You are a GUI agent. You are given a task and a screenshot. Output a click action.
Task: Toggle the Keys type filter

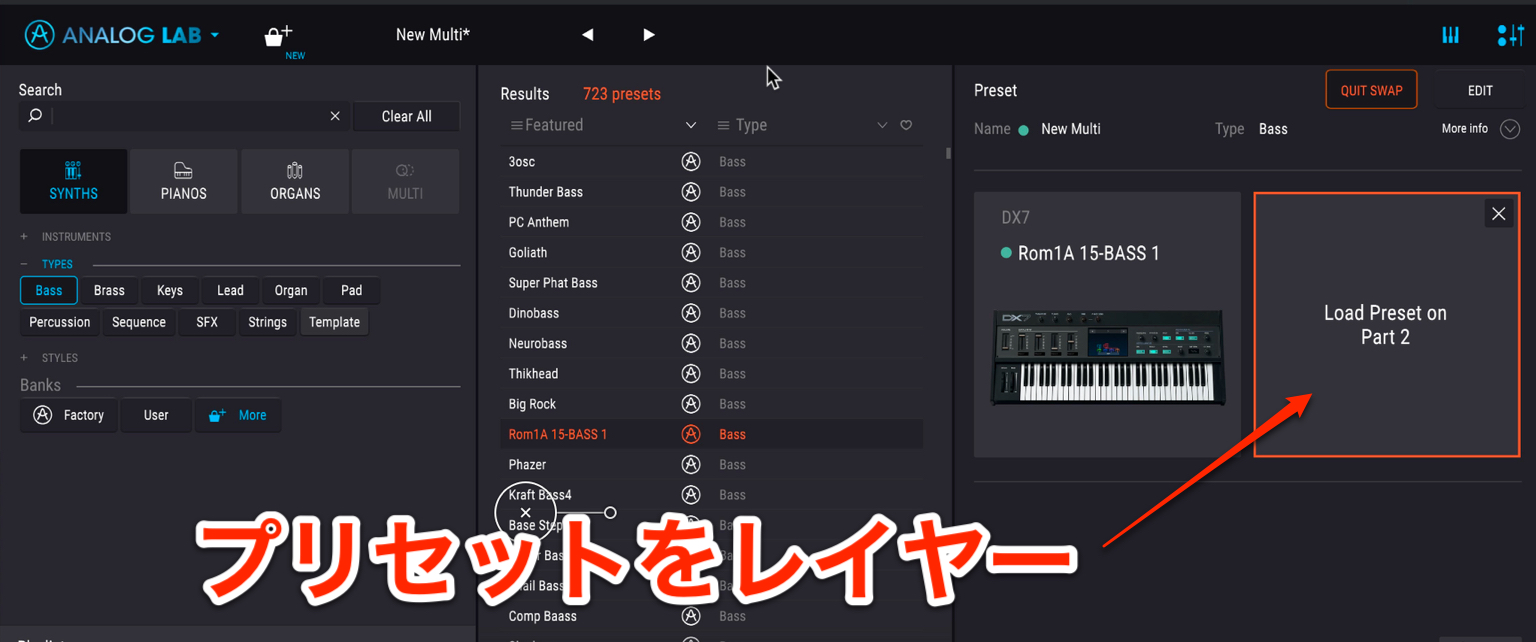pyautogui.click(x=170, y=290)
